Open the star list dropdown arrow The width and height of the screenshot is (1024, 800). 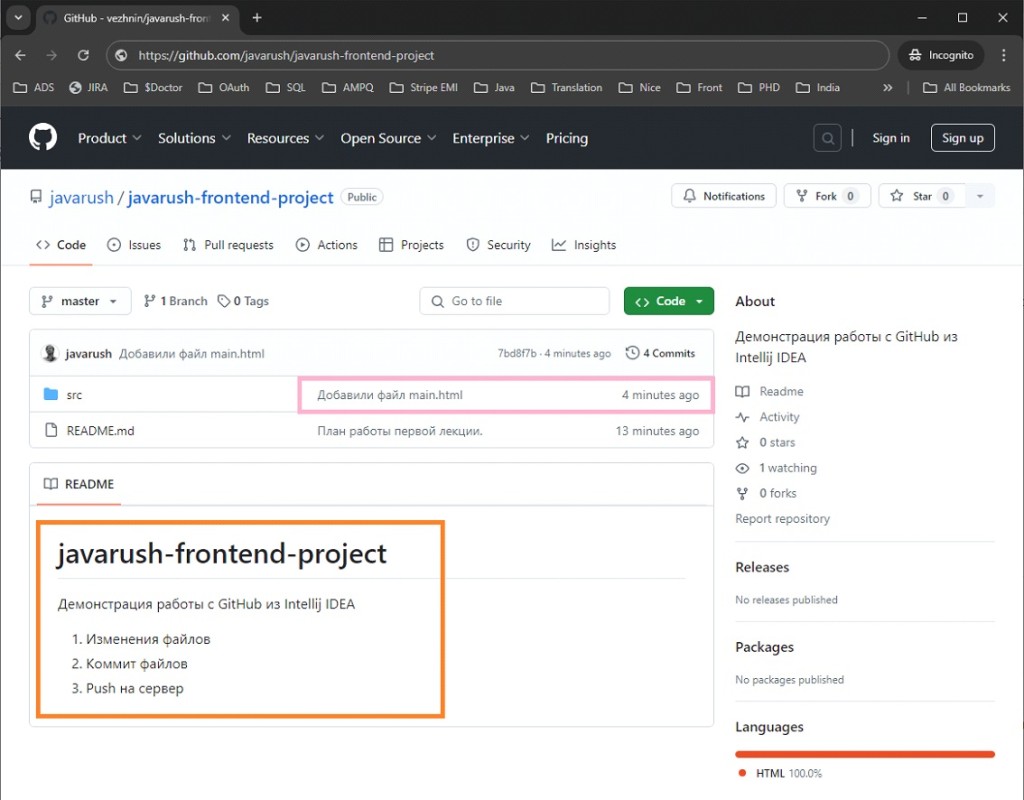980,196
